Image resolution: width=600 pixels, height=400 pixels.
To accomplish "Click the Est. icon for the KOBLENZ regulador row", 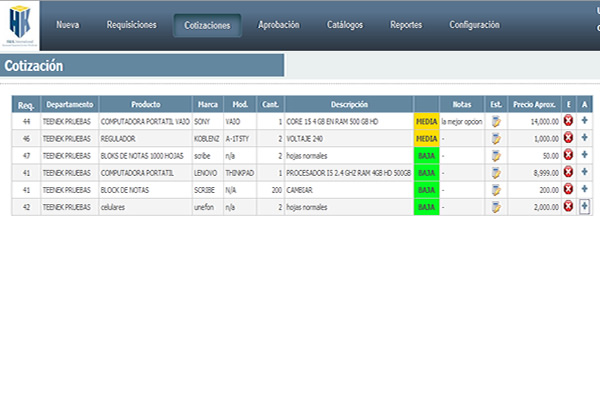I will (496, 138).
